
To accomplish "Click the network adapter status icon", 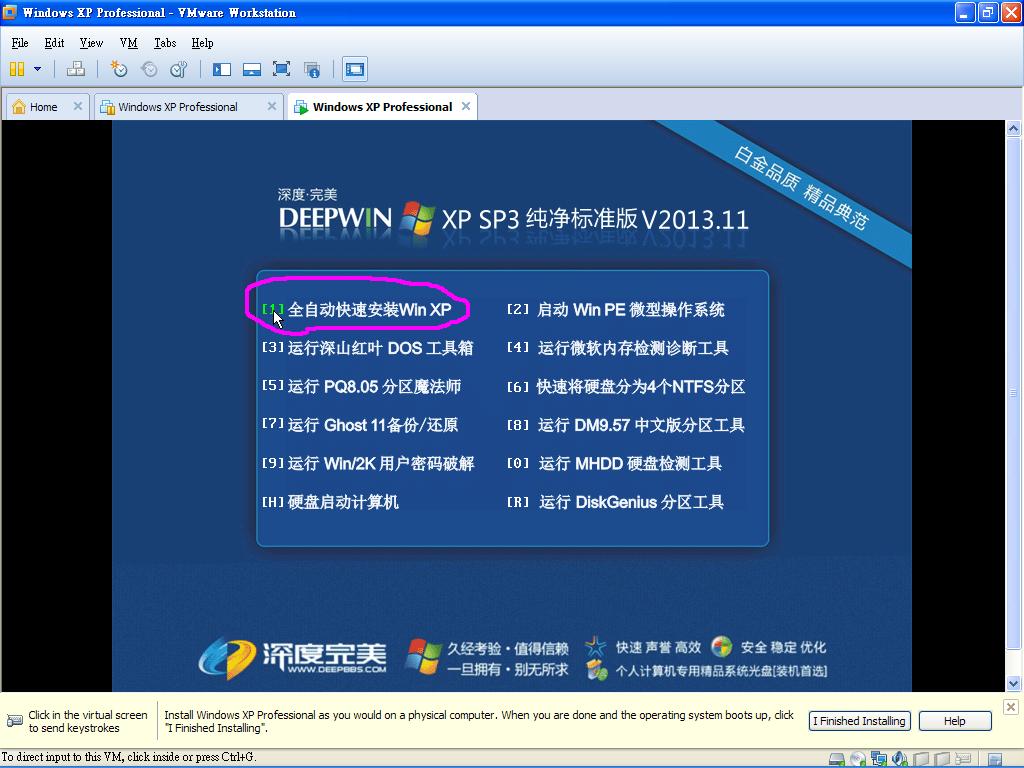I will tap(879, 759).
